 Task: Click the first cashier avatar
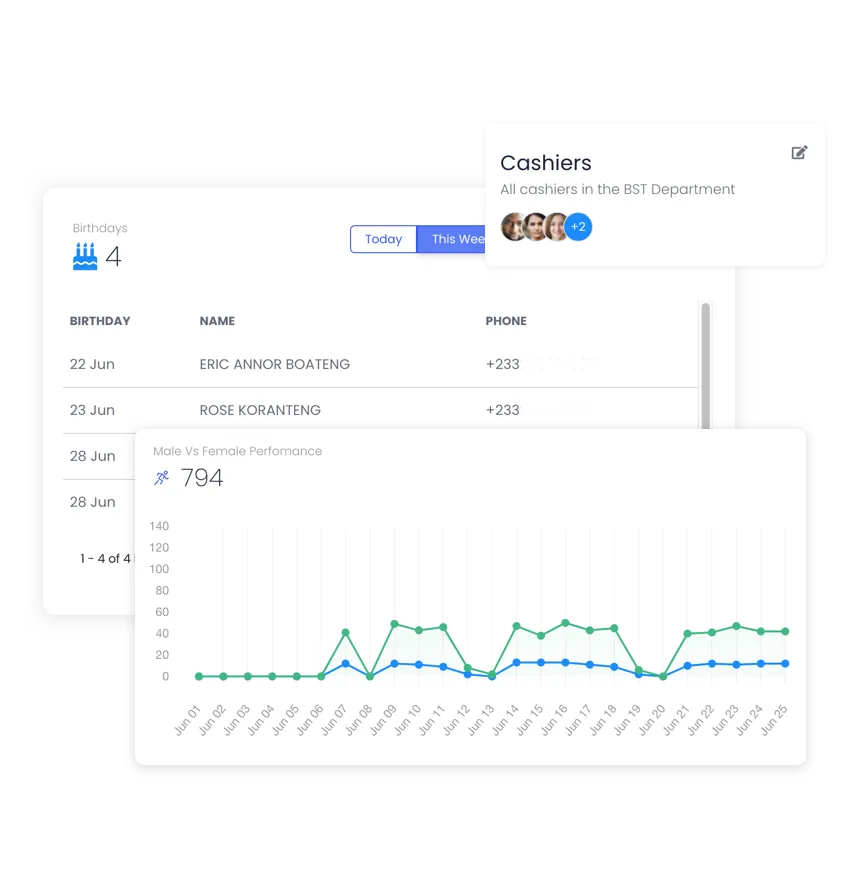pos(514,227)
